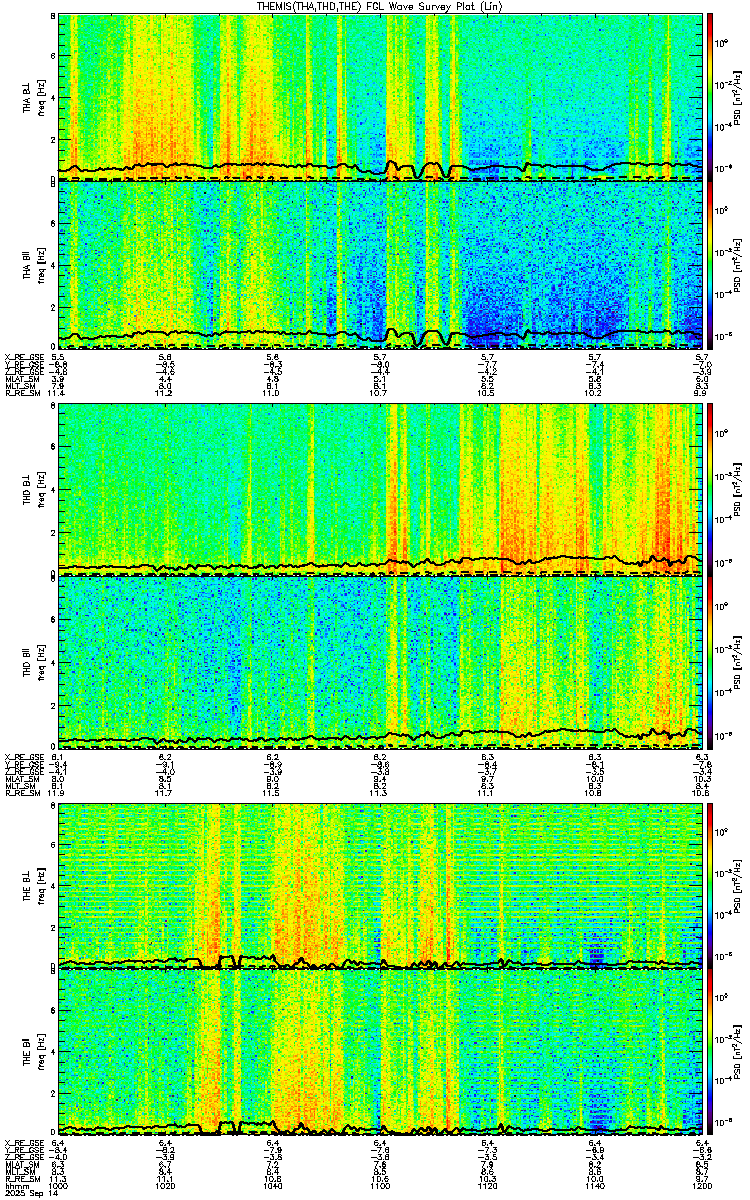Click the THE BL panel PSD color bar

pyautogui.click(x=710, y=885)
